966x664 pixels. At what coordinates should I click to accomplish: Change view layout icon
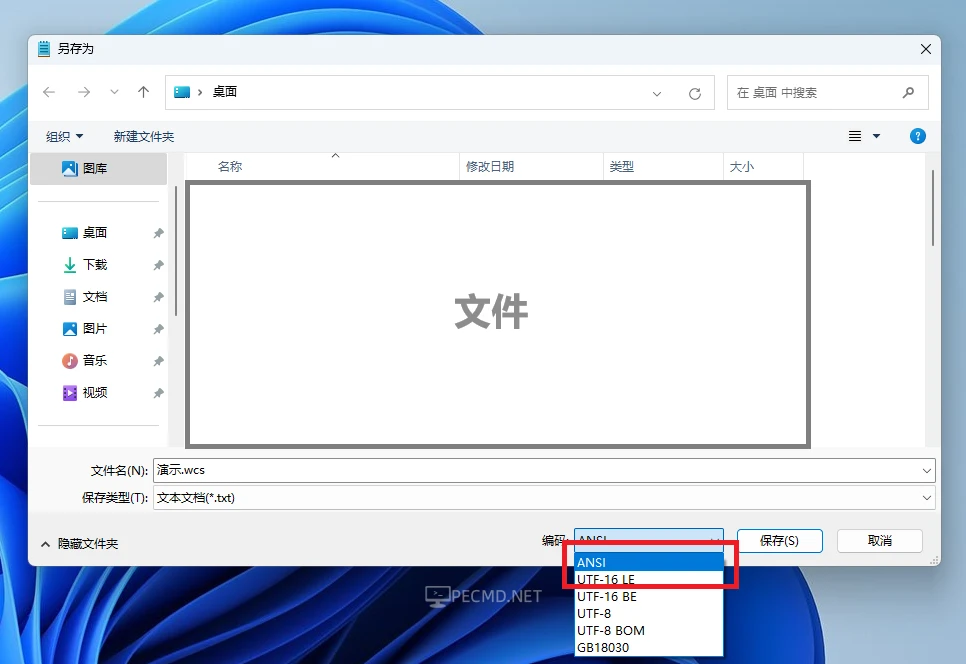tap(854, 136)
